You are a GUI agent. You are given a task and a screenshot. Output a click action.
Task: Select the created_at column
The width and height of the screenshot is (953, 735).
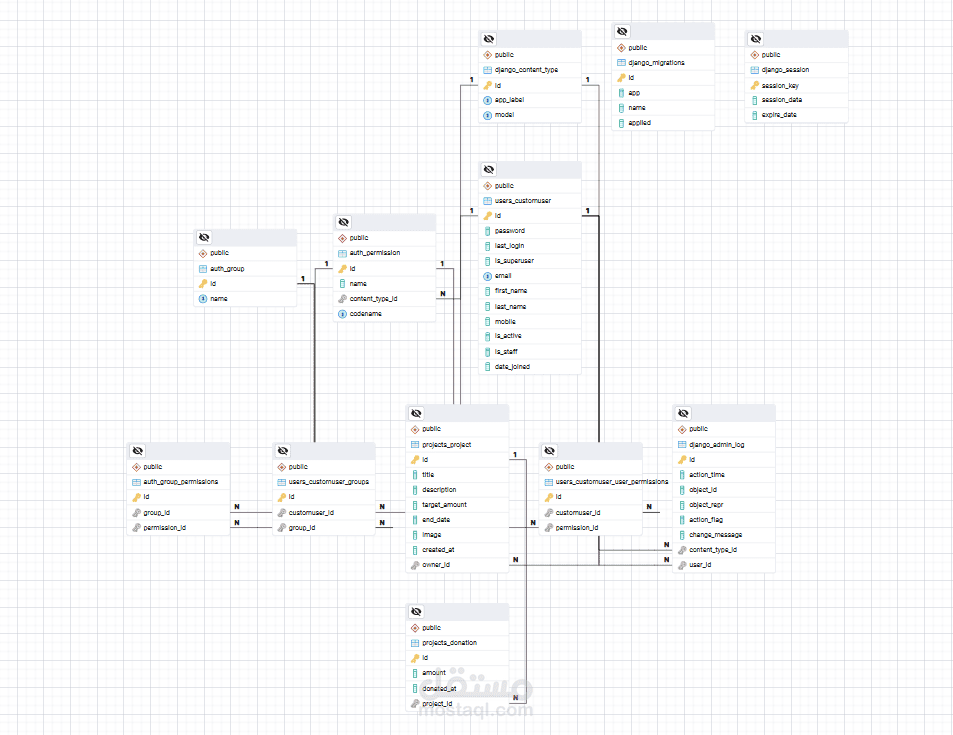click(438, 550)
